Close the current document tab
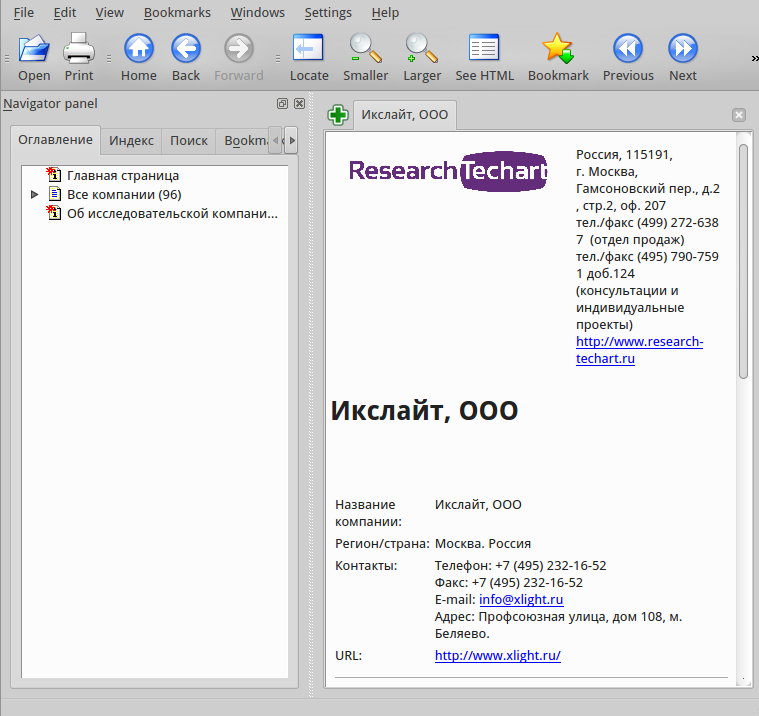Image resolution: width=759 pixels, height=716 pixels. [x=739, y=115]
